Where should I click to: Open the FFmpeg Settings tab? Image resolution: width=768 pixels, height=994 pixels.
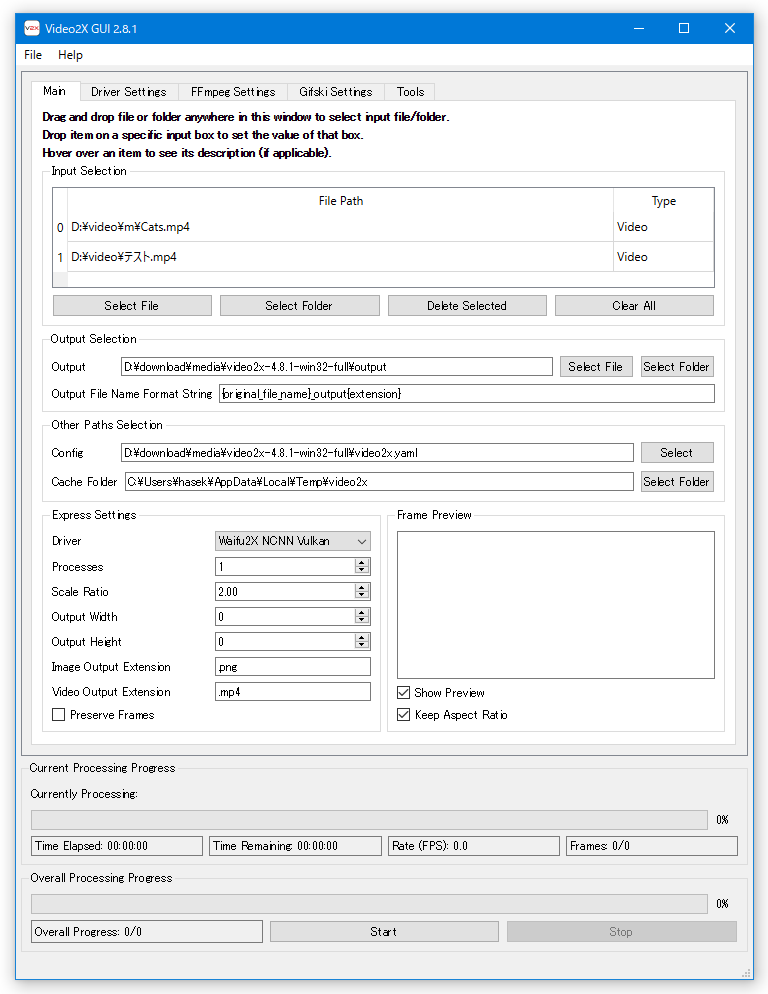click(x=233, y=92)
